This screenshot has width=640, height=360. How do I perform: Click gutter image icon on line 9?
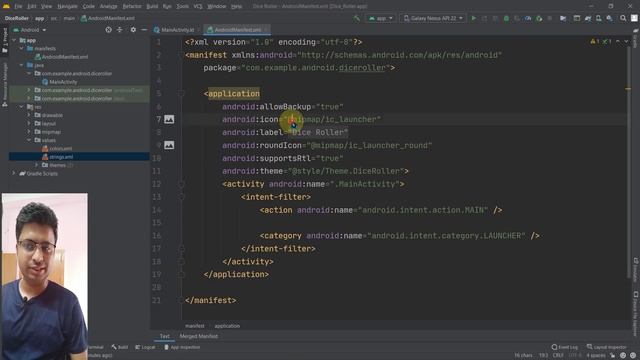[x=169, y=145]
